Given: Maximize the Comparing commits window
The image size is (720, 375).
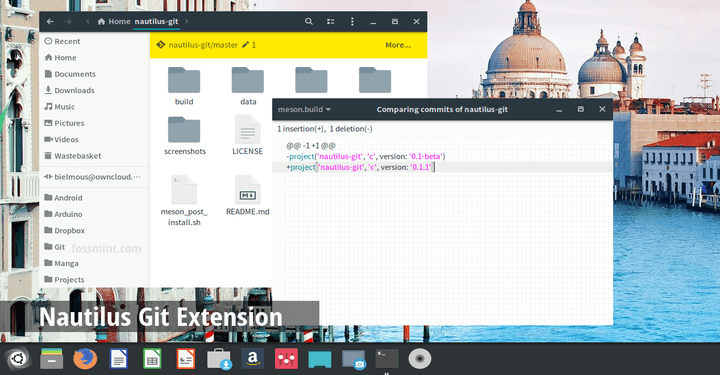Looking at the screenshot, I should [x=580, y=109].
